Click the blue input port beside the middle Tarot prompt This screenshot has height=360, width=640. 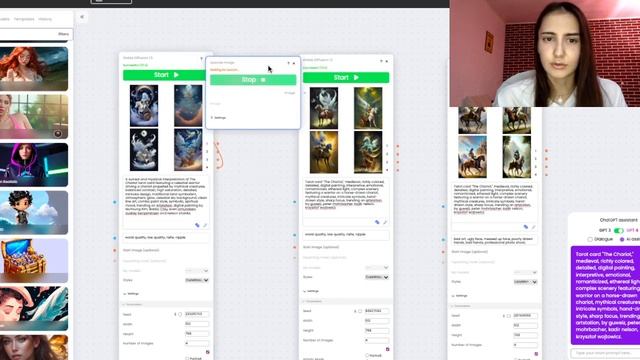pyautogui.click(x=295, y=202)
